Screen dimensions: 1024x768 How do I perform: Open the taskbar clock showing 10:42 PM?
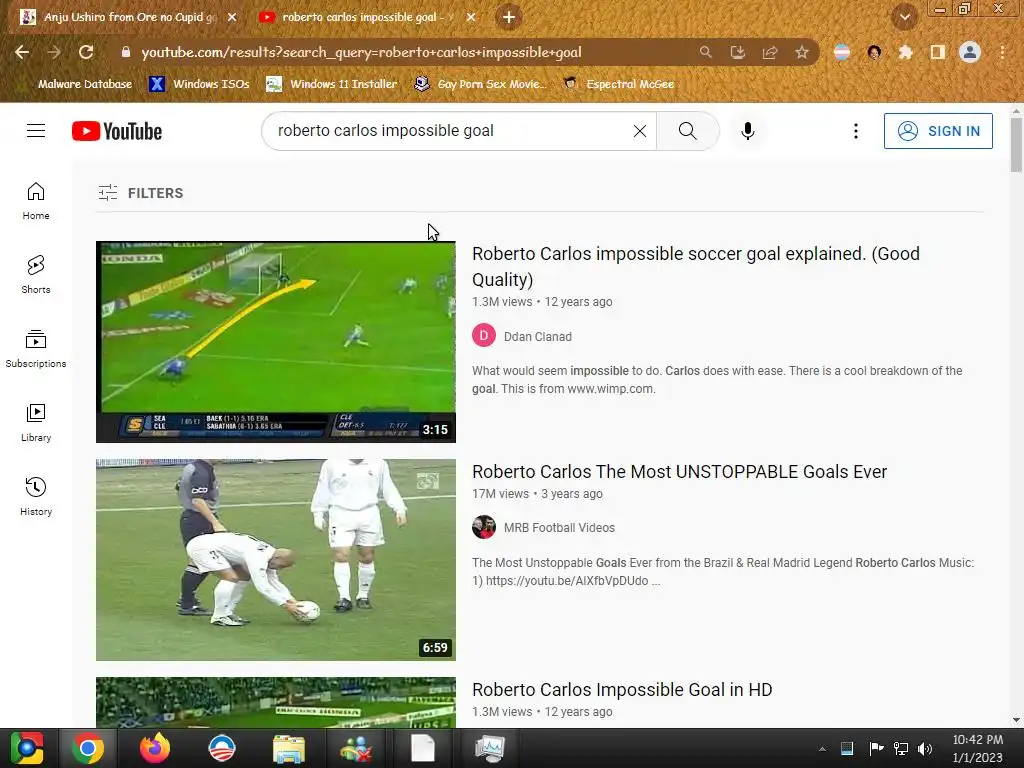click(977, 748)
